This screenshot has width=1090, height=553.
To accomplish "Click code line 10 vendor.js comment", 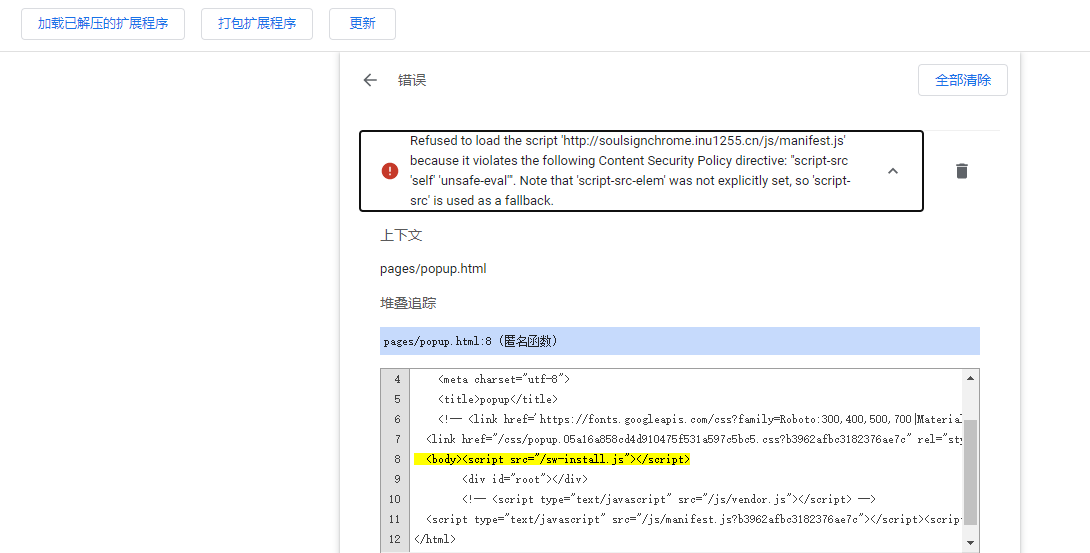I will 669,499.
